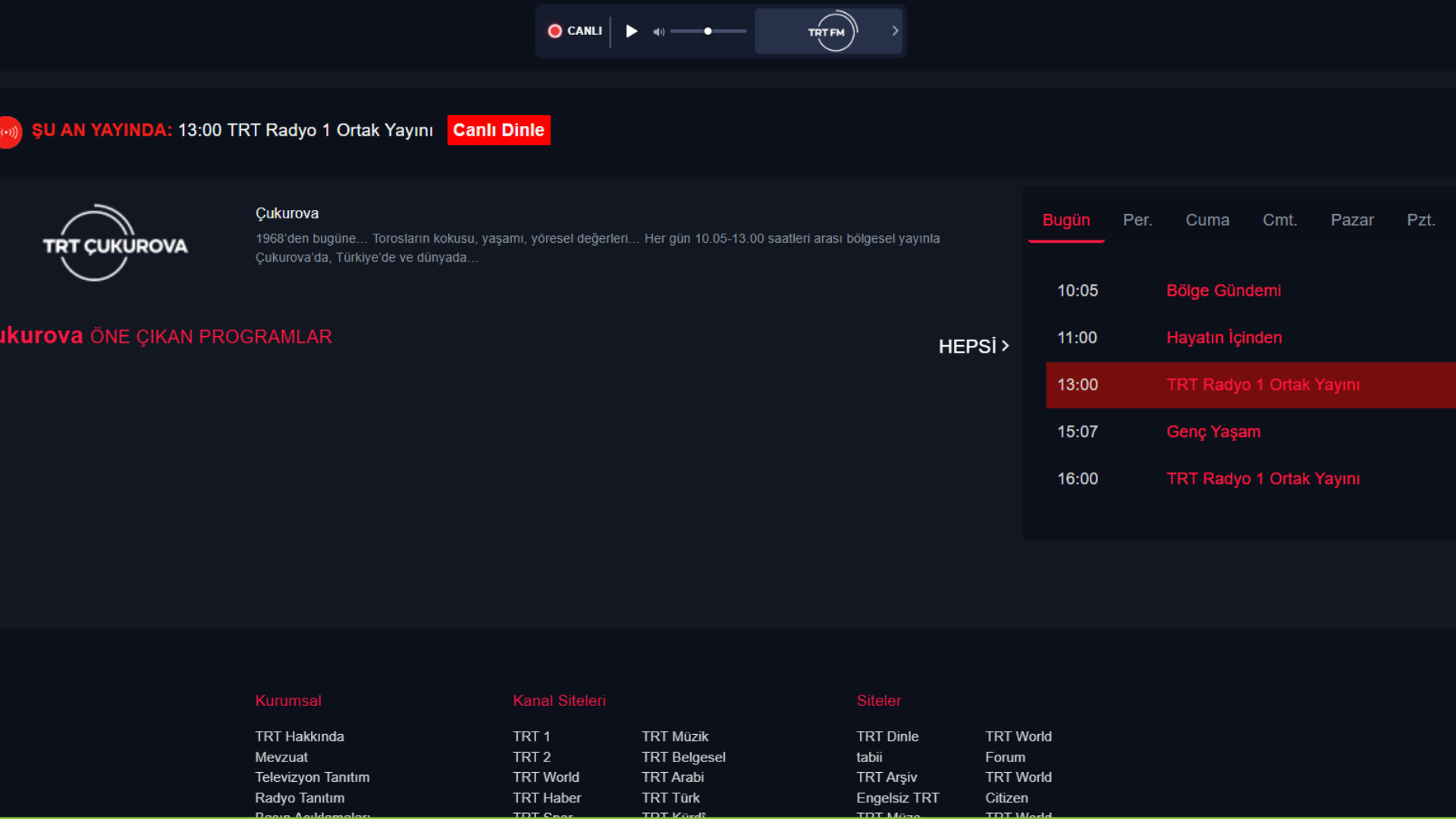1456x819 pixels.
Task: Open the TRT World Citizen link
Action: (1018, 787)
